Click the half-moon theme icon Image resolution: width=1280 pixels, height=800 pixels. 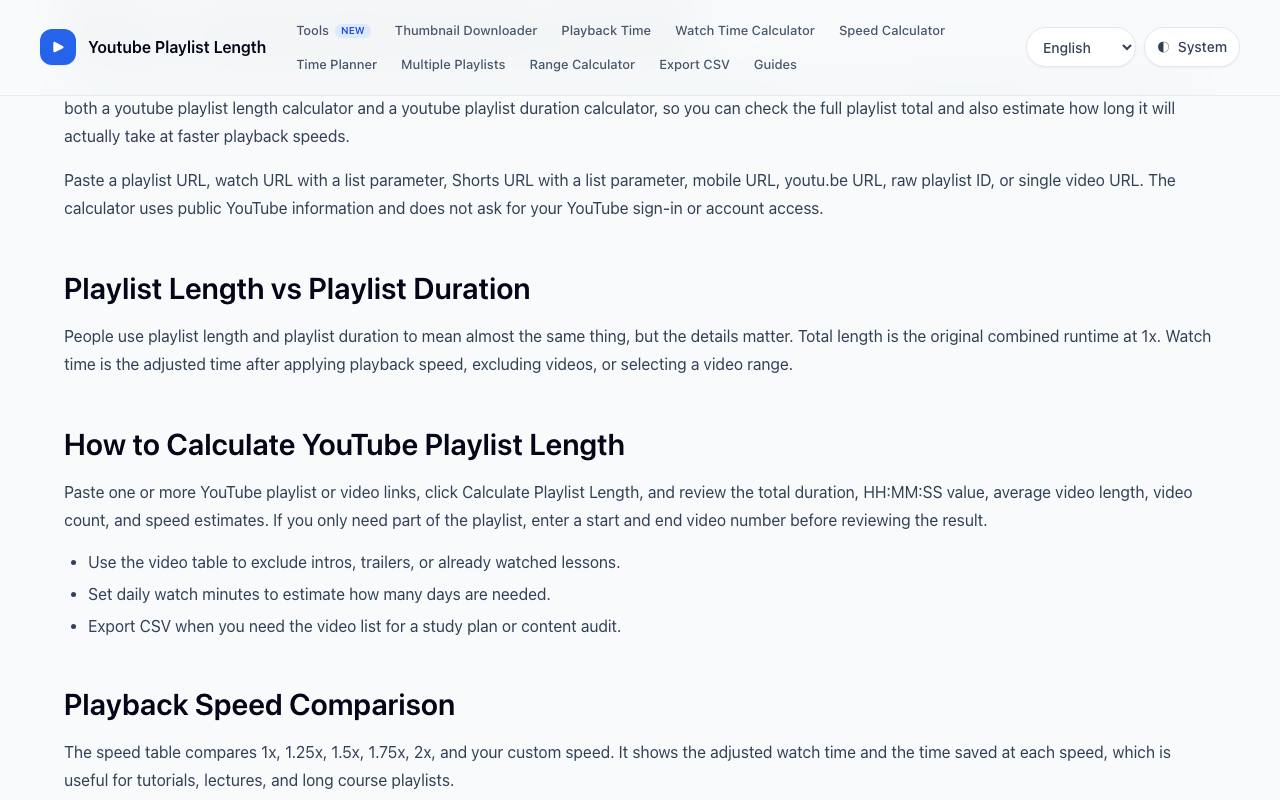point(1163,47)
